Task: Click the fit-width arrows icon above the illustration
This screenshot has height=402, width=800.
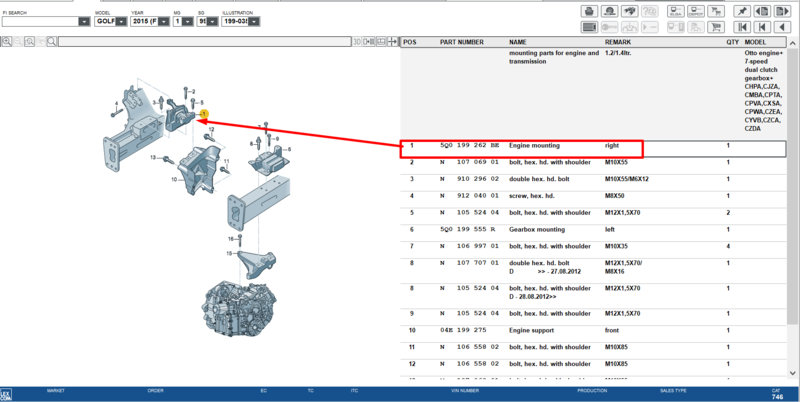Action: tap(392, 41)
